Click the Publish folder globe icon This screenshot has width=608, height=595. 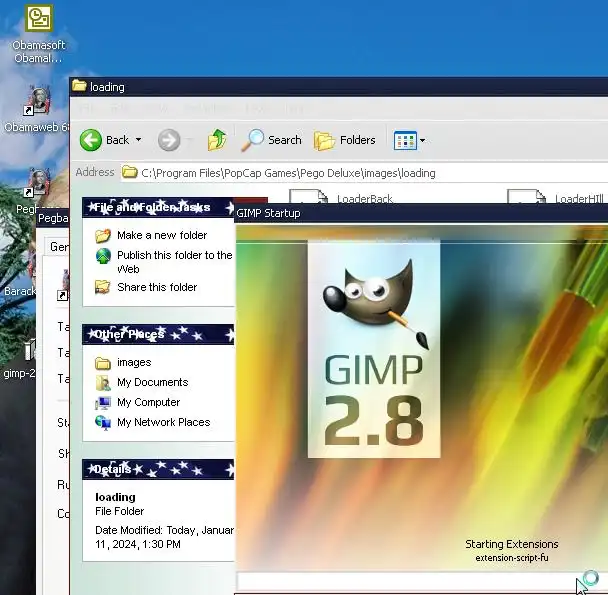(x=103, y=256)
